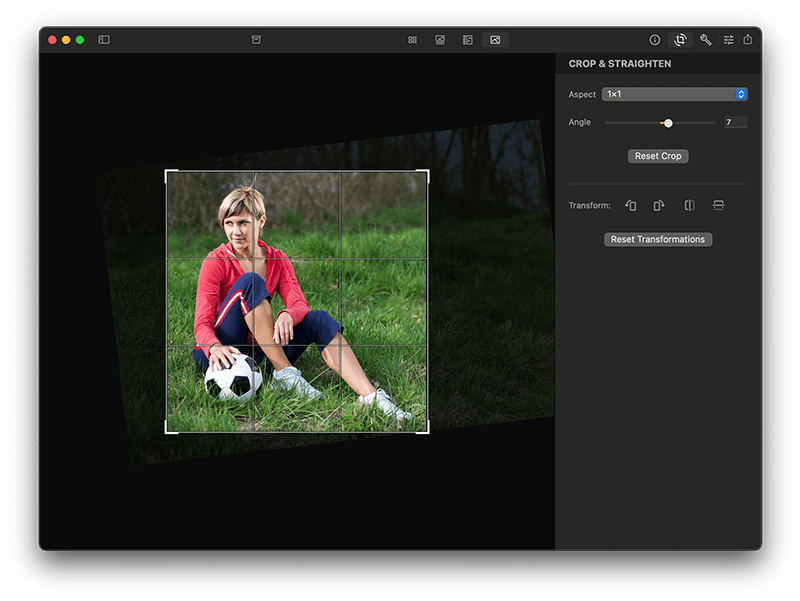Flip the image vertically
This screenshot has width=800, height=601.
[718, 205]
